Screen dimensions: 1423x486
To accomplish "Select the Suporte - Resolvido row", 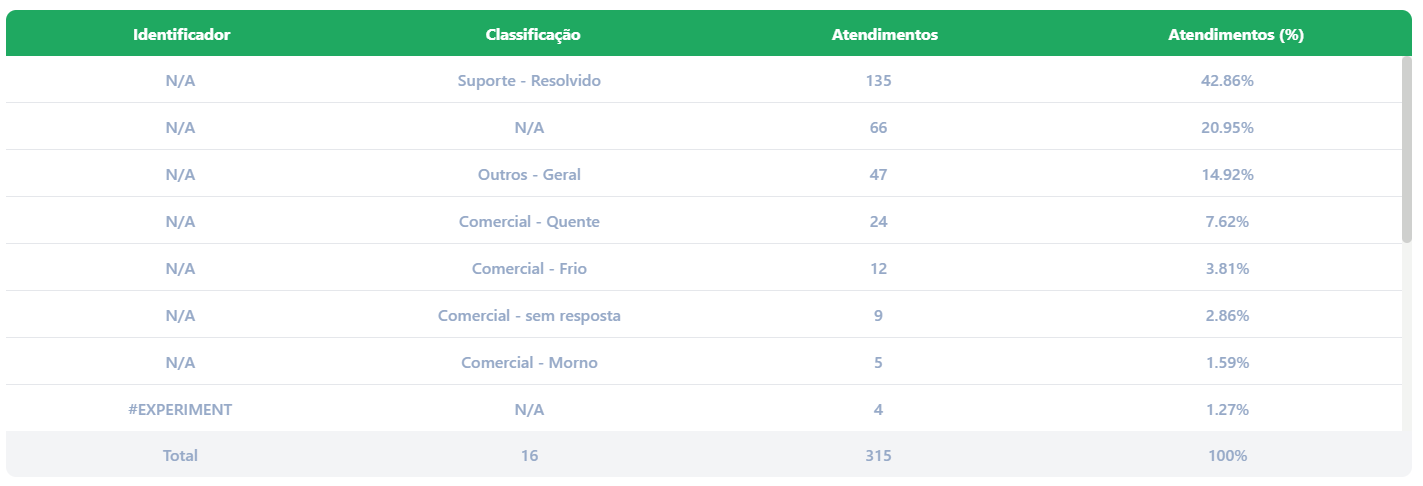I will [x=703, y=80].
